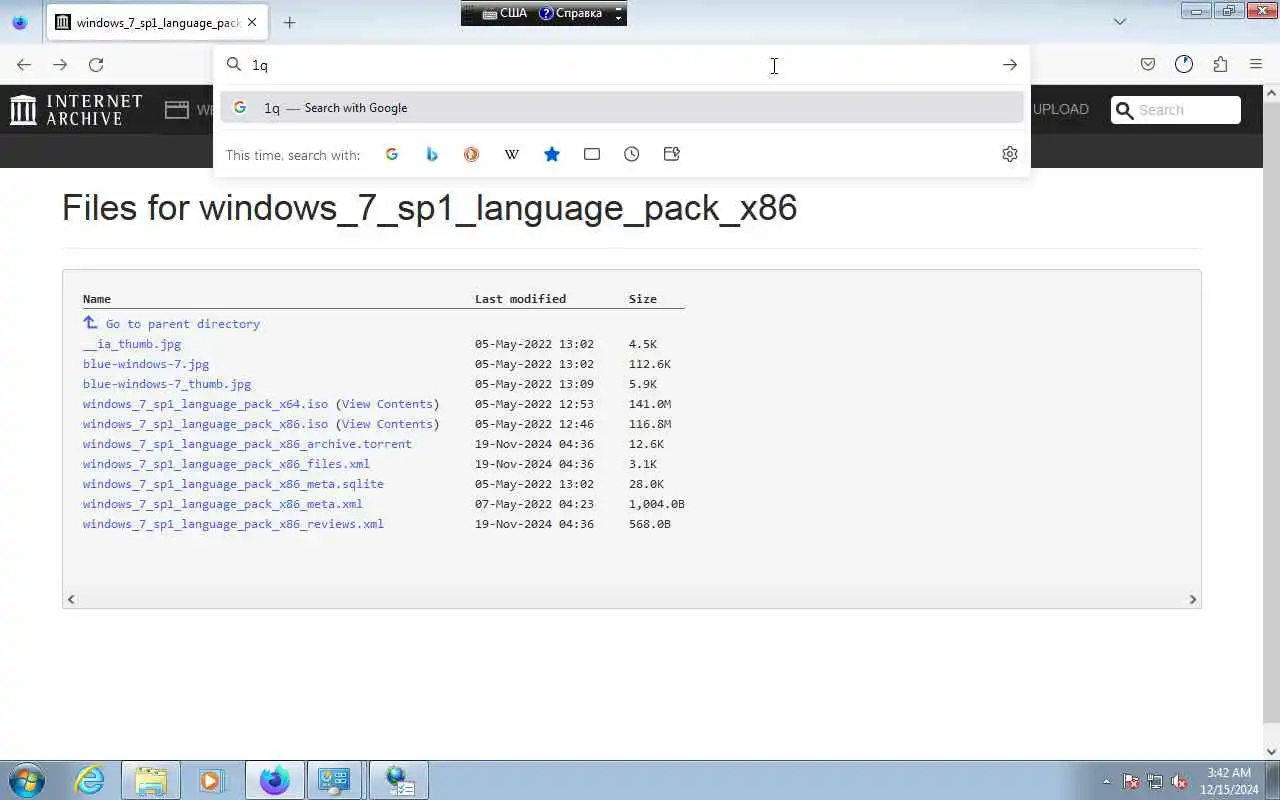
Task: Click the Справка help button
Action: pos(571,13)
